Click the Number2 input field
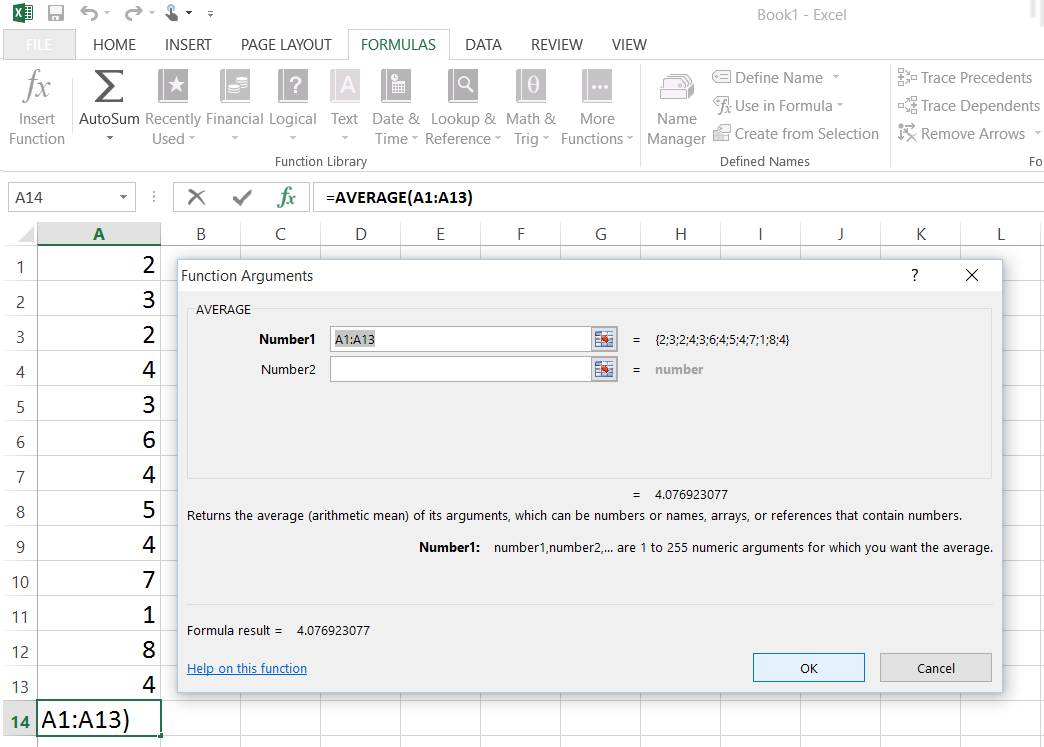Screen dimensions: 1044x747 click(x=460, y=370)
